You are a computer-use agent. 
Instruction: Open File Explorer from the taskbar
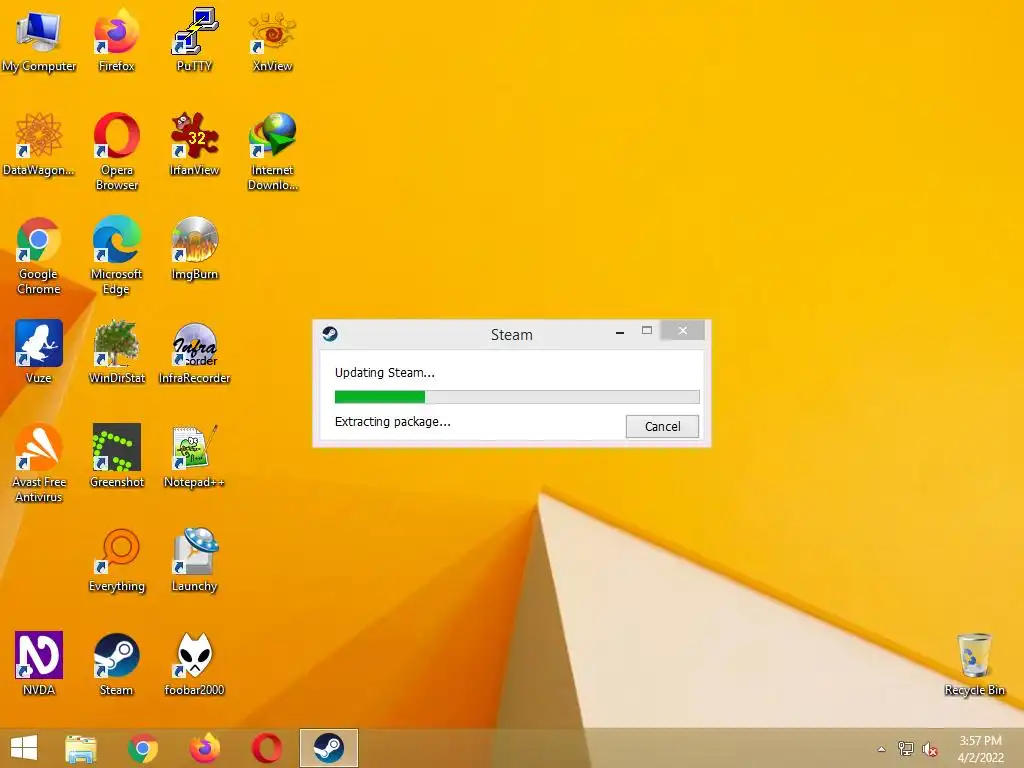(x=80, y=748)
